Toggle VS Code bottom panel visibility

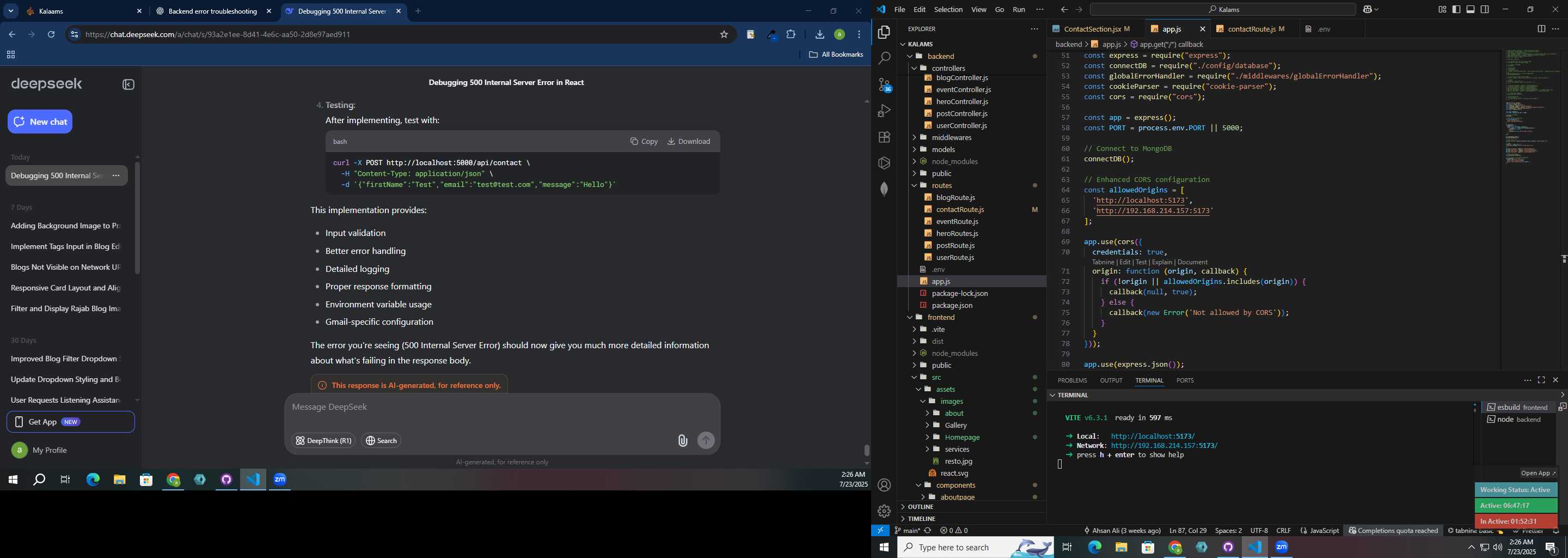click(x=1471, y=10)
